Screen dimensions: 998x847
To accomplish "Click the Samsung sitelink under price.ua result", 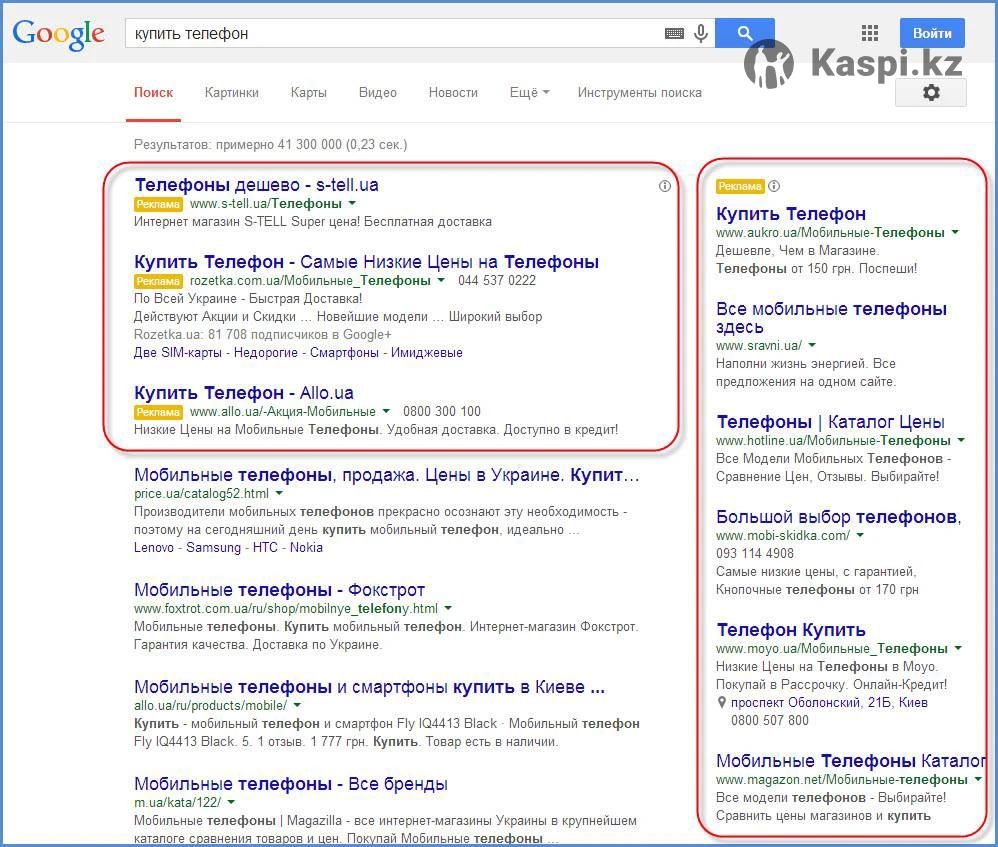I will pos(213,547).
